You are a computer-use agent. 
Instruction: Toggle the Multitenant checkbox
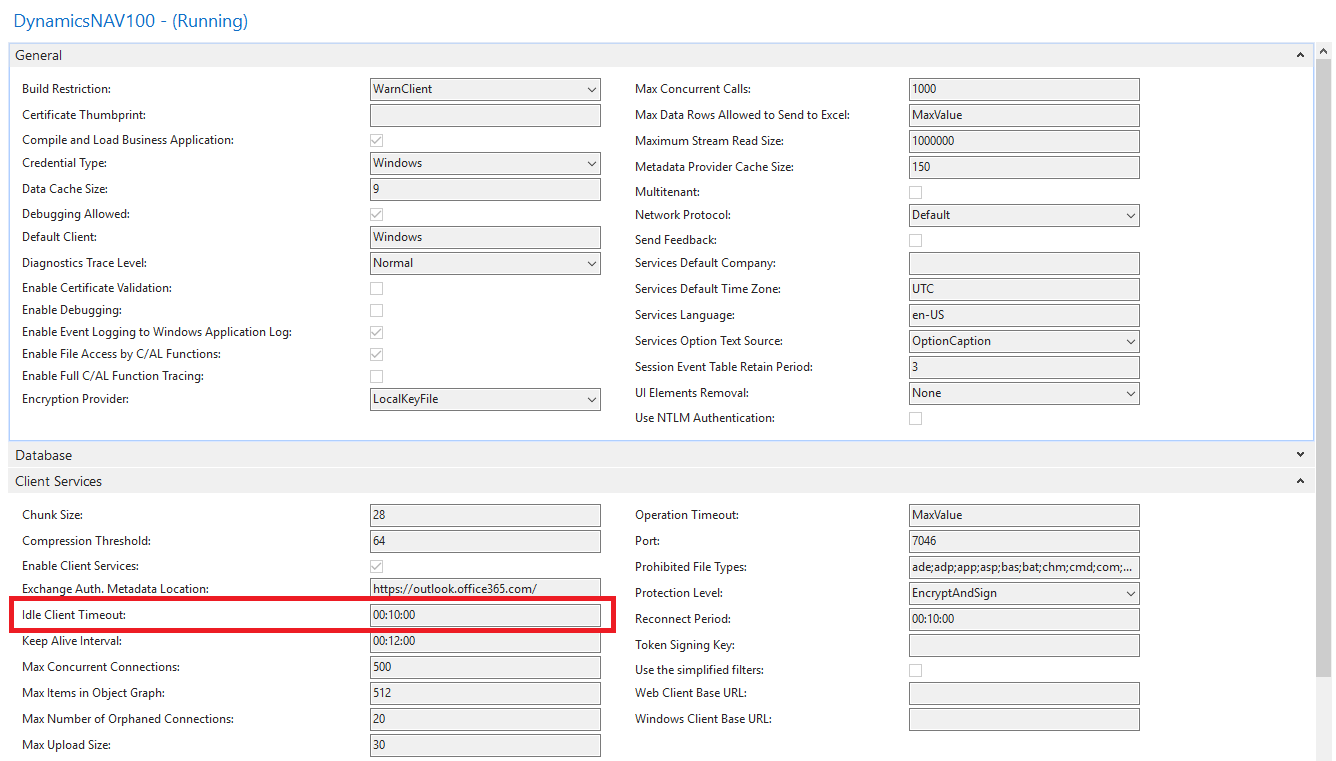tap(915, 192)
